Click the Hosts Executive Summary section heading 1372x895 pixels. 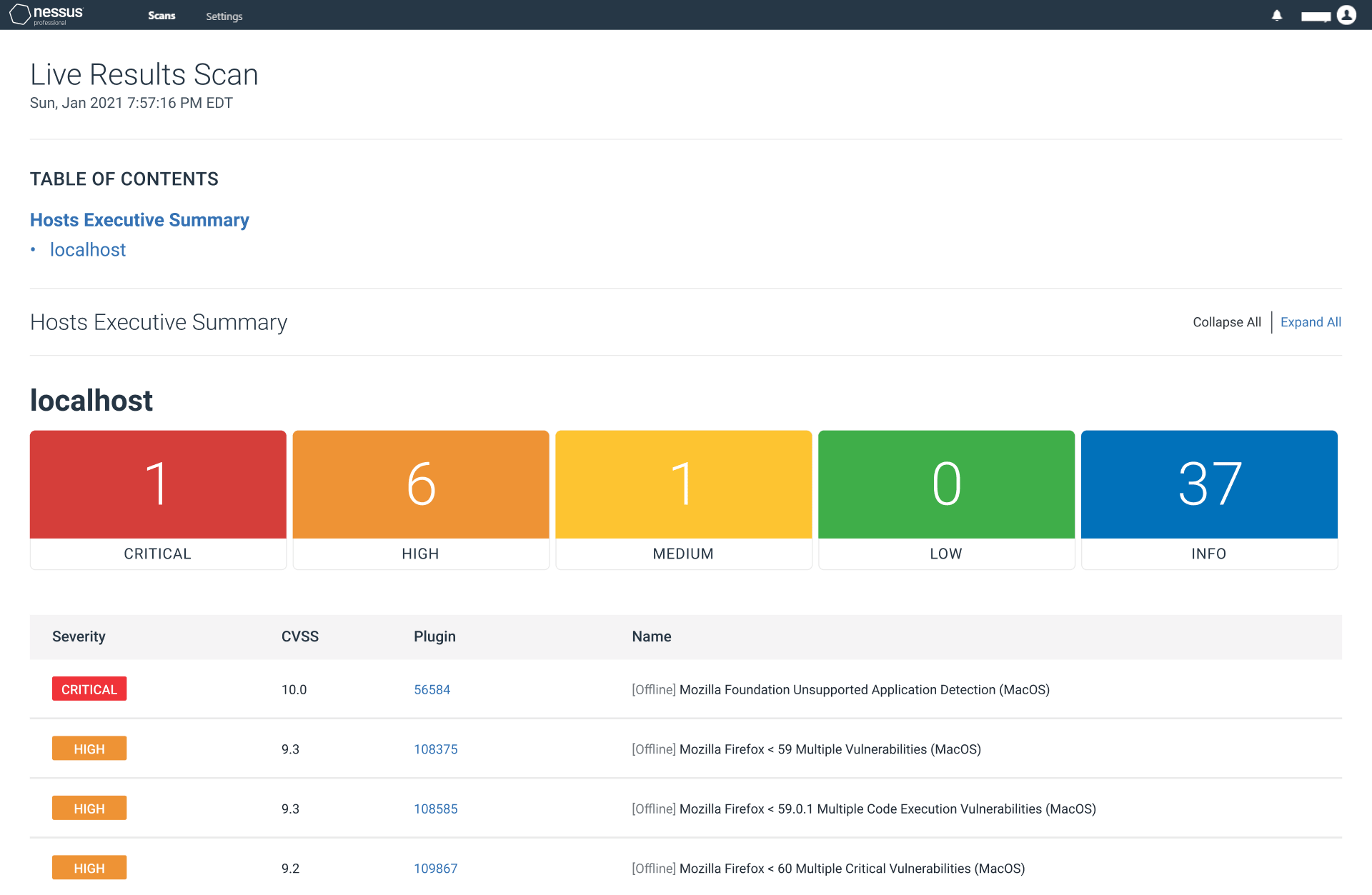coord(159,322)
